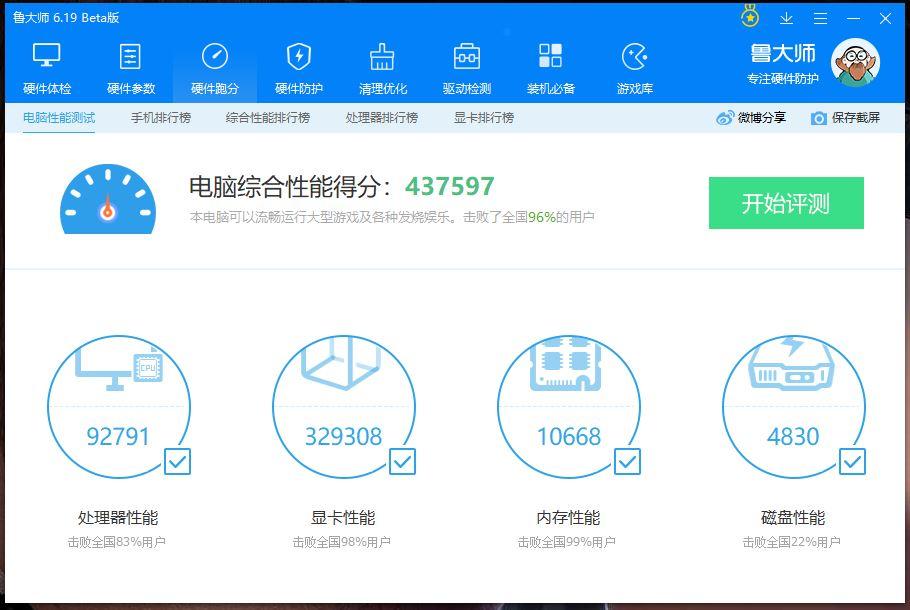The height and width of the screenshot is (610, 910).
Task: Click the camera screenshot icon
Action: [x=818, y=118]
